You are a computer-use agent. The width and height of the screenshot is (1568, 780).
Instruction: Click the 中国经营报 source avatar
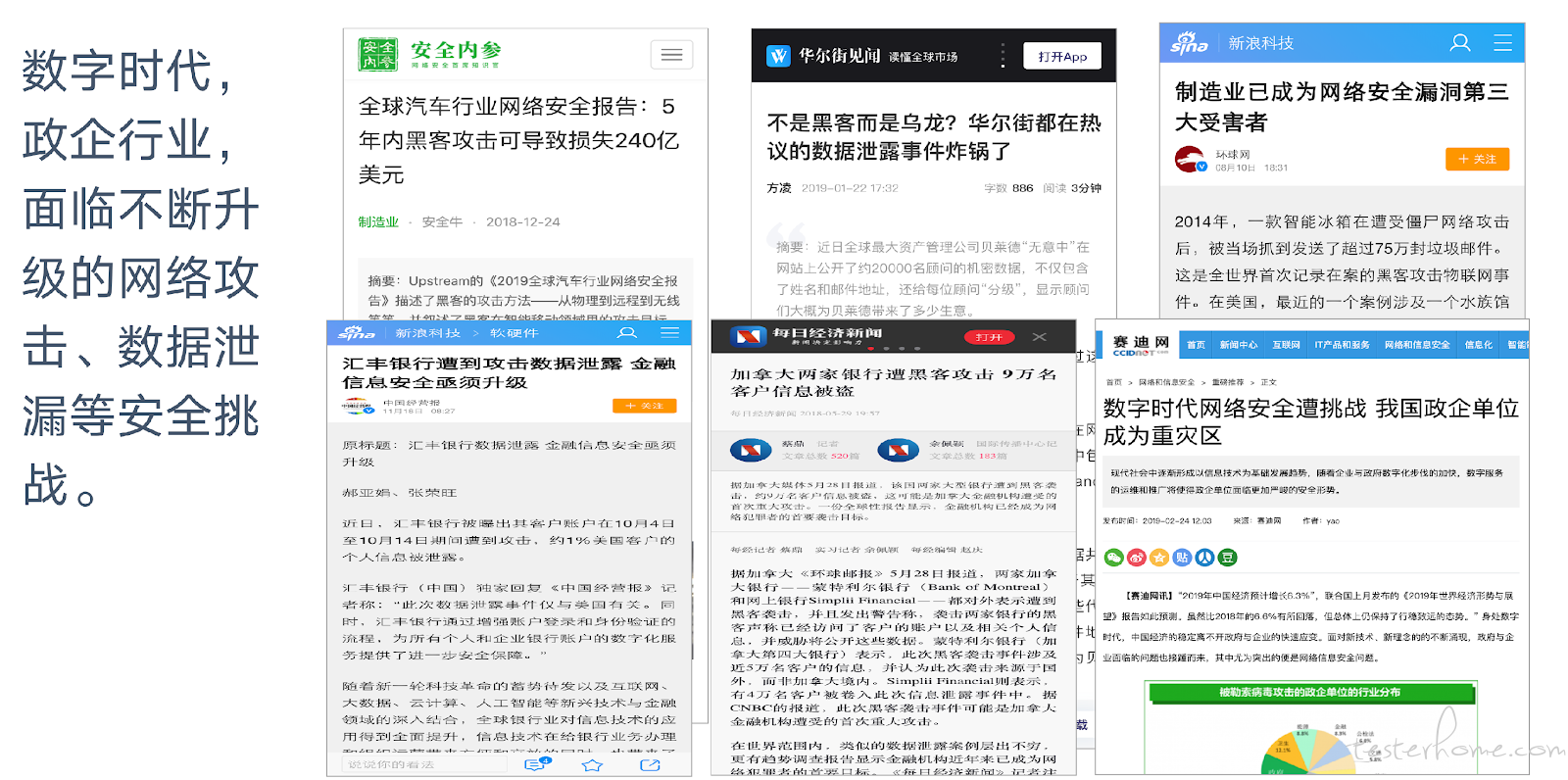click(x=357, y=406)
